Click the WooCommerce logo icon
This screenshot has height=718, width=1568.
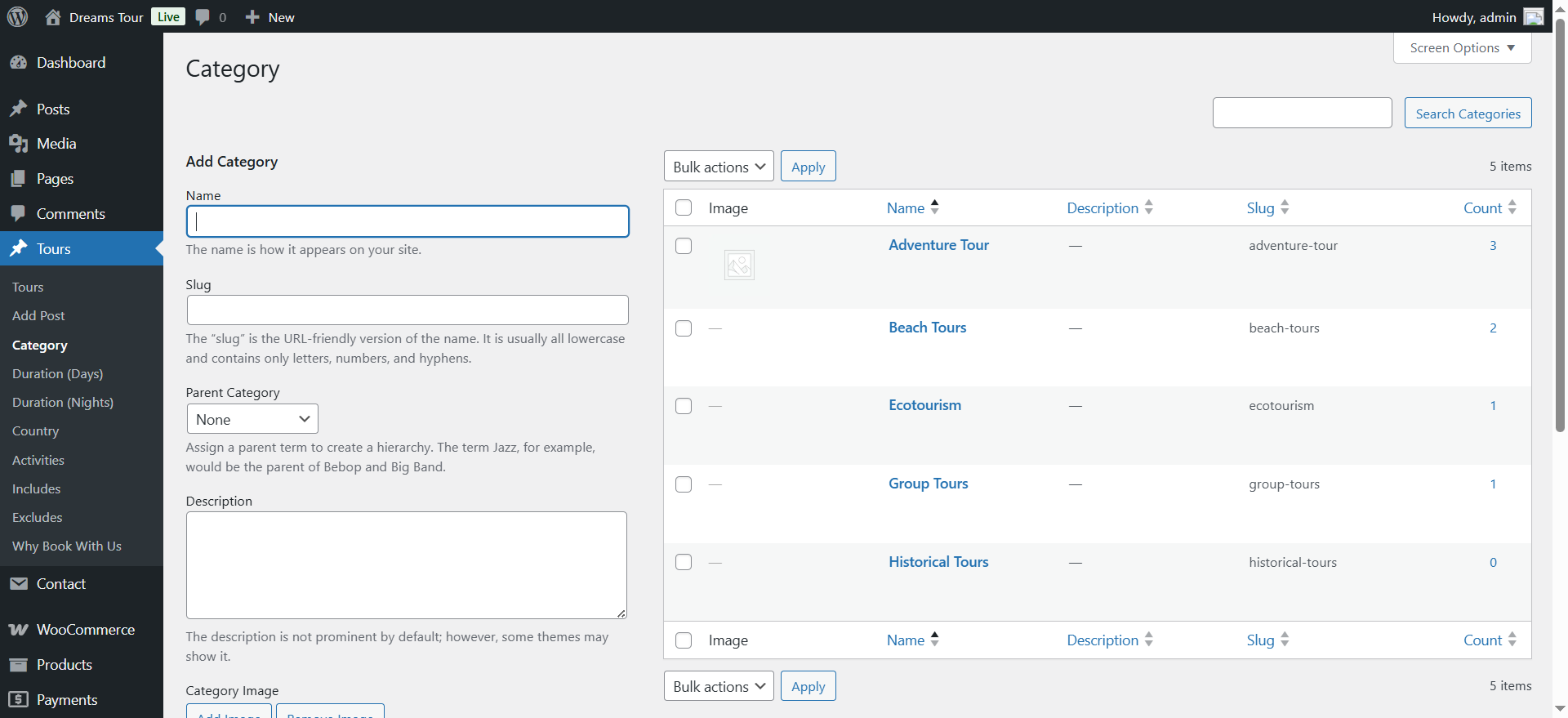pos(18,630)
